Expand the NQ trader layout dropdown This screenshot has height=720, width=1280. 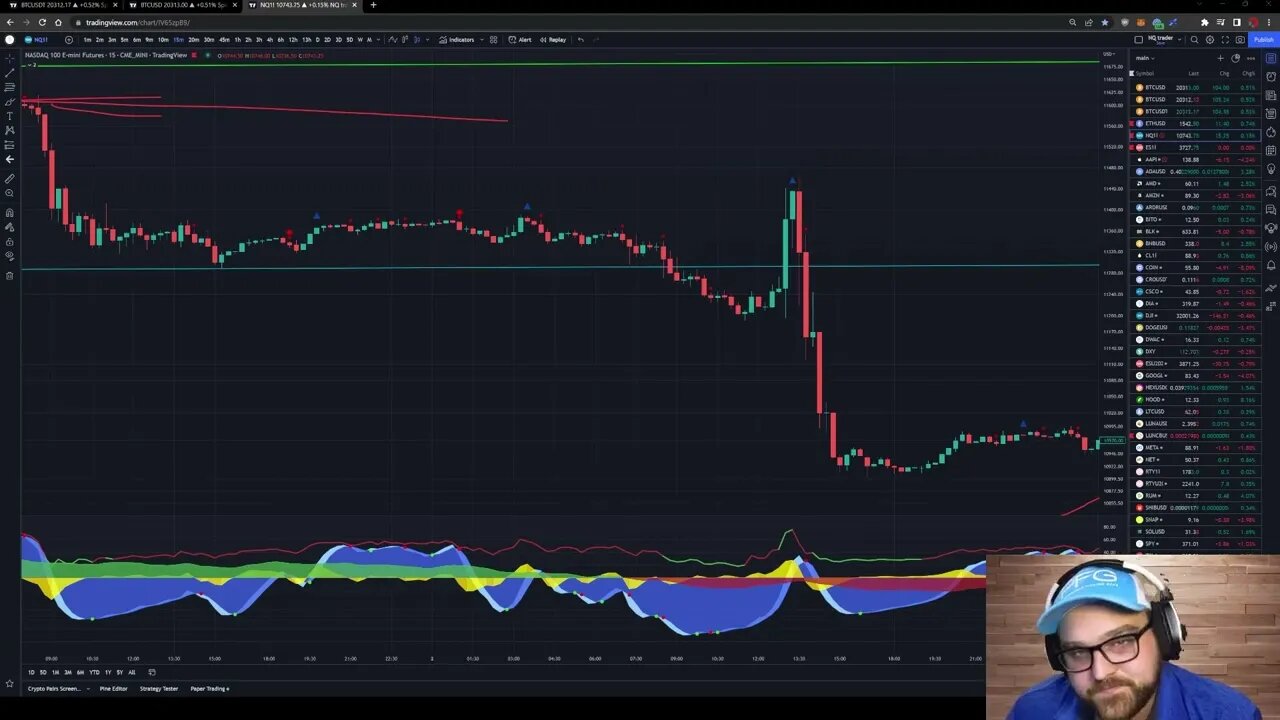tap(1179, 40)
